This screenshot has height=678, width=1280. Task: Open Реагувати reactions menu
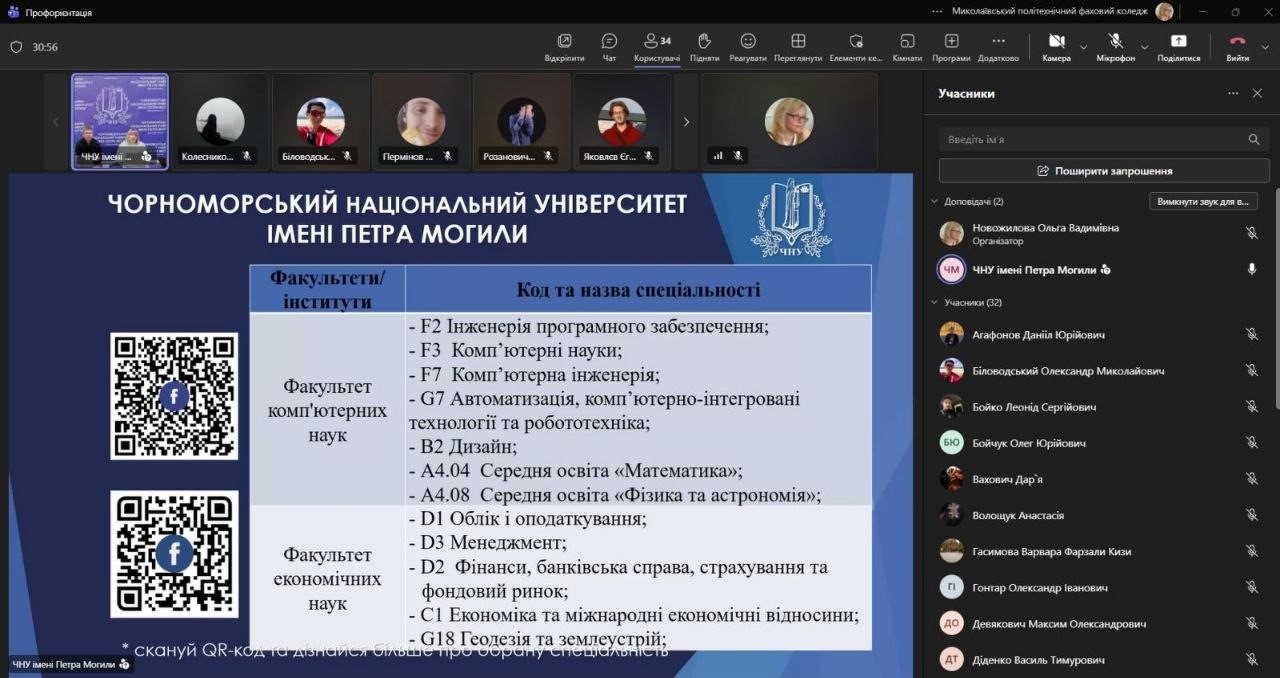point(747,46)
